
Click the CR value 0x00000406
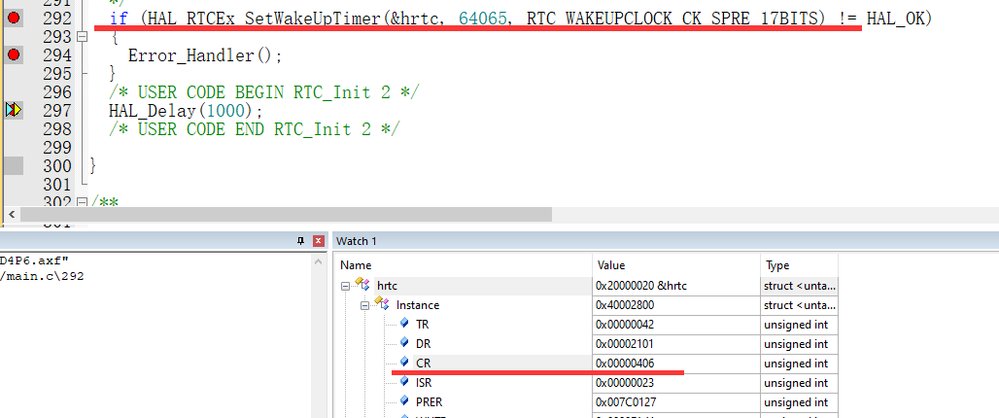[625, 363]
